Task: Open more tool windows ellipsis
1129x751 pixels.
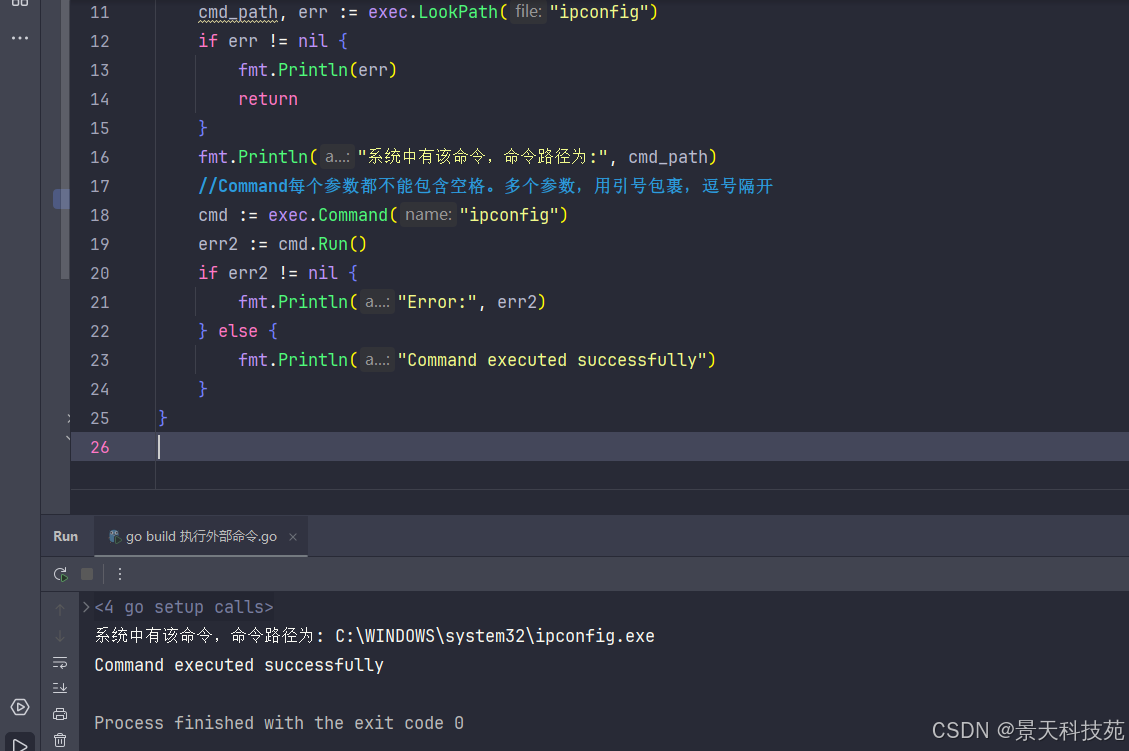Action: 20,37
